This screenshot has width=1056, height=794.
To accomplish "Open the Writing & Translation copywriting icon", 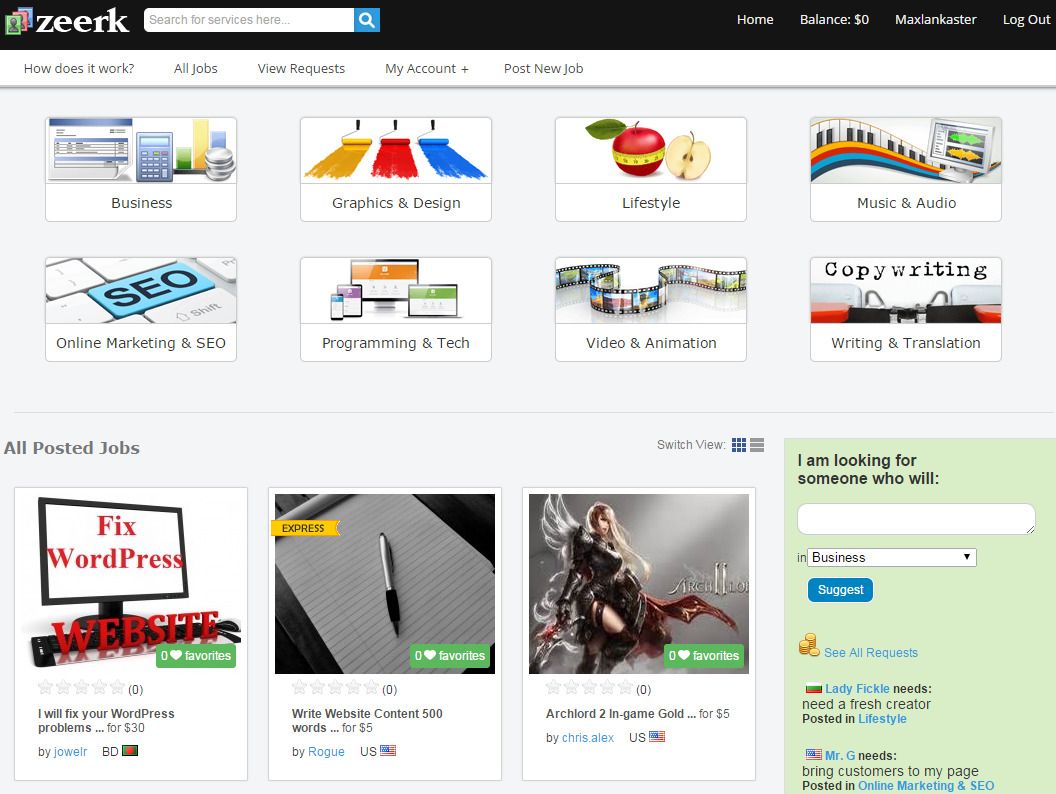I will pos(905,290).
